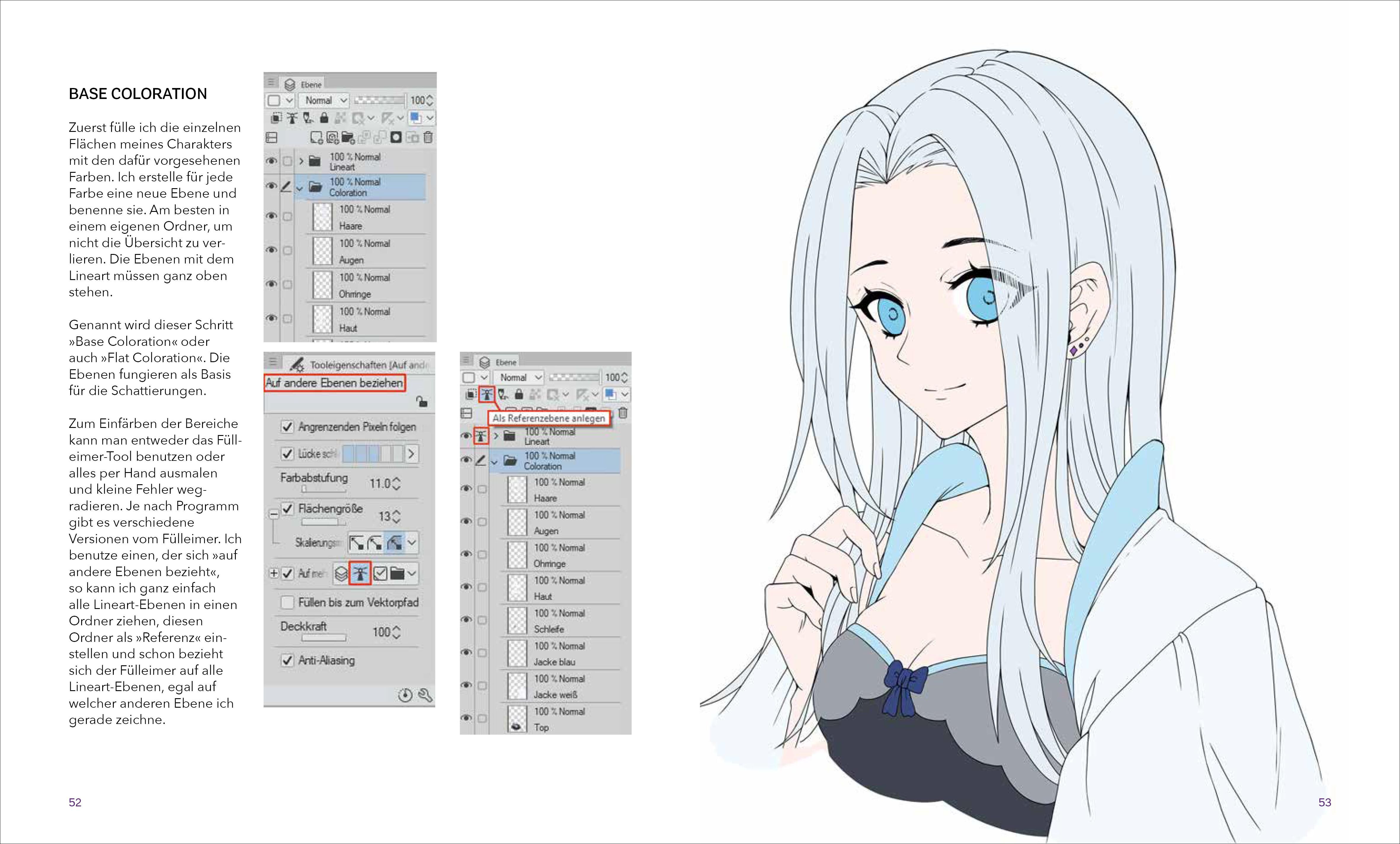Click layer mask icon in upper layer panel
Screen dimensions: 1400x844
(x=396, y=137)
